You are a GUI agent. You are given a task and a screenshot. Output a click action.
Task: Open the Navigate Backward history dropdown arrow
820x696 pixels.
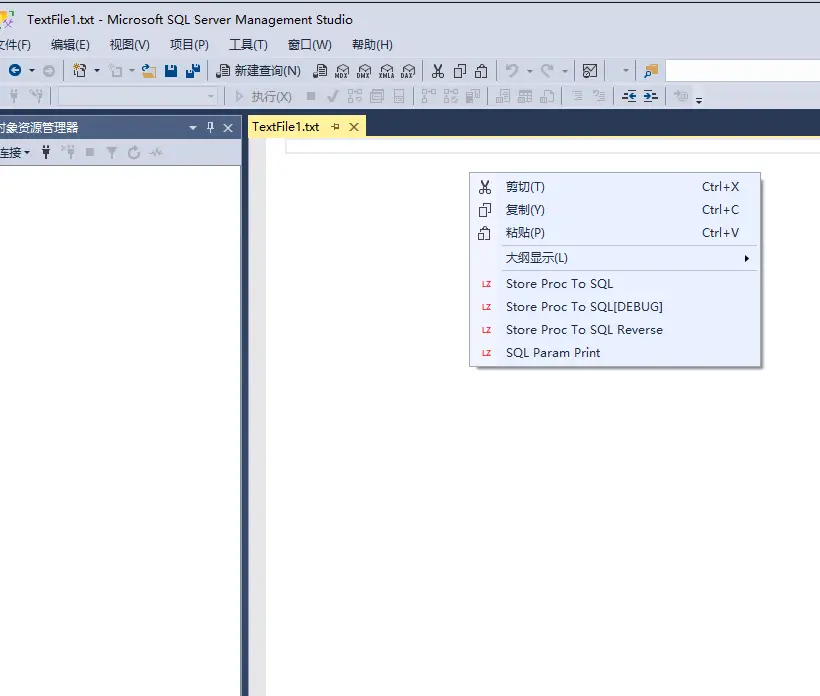[32, 71]
